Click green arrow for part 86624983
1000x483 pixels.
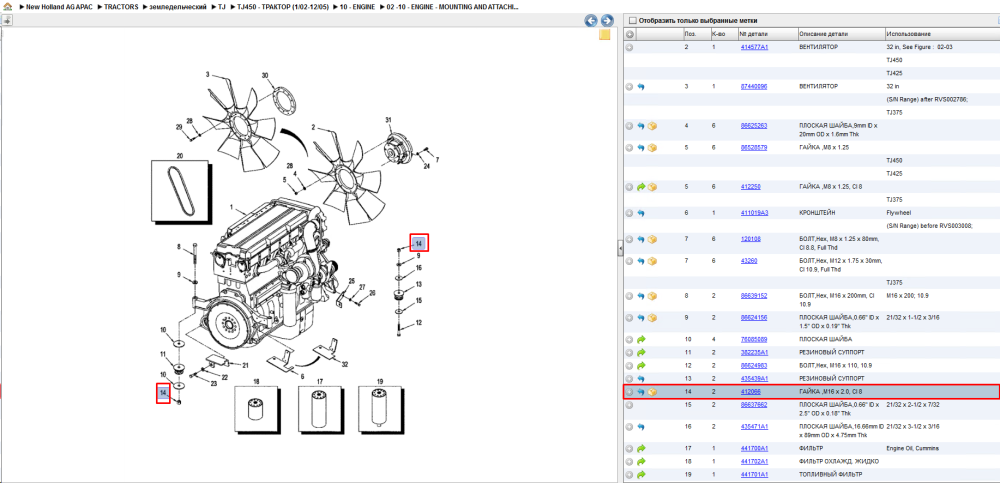[x=641, y=366]
